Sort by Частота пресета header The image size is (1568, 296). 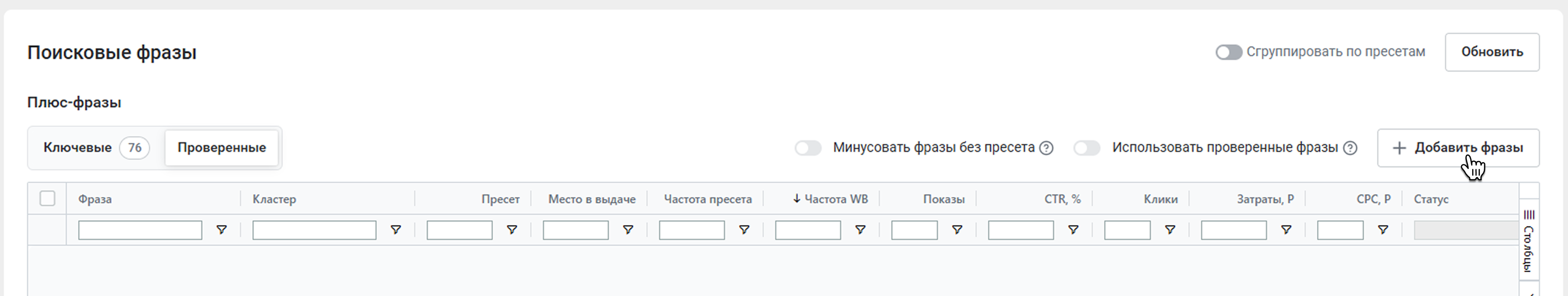coord(708,199)
